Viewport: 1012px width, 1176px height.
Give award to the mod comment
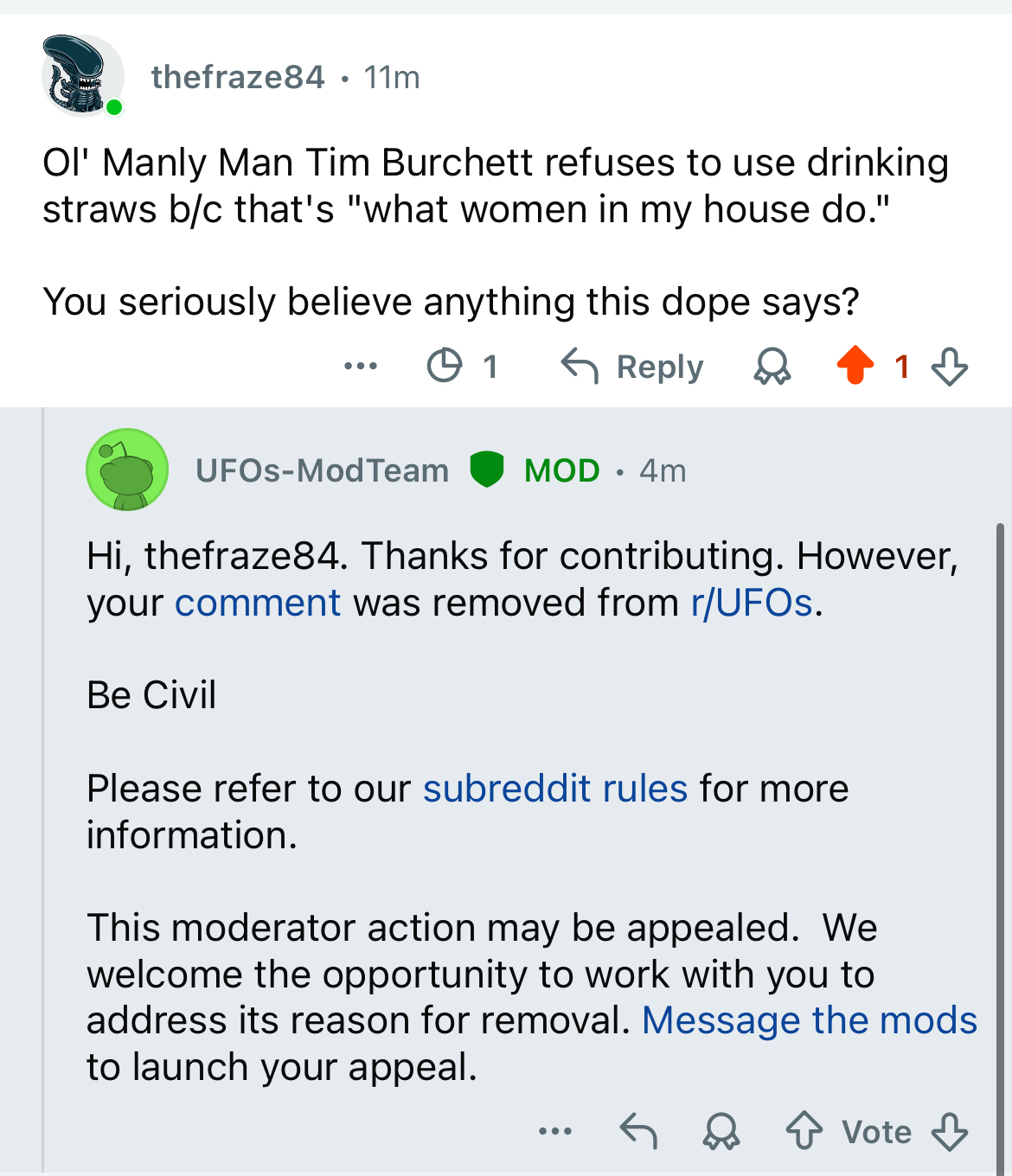[721, 1131]
